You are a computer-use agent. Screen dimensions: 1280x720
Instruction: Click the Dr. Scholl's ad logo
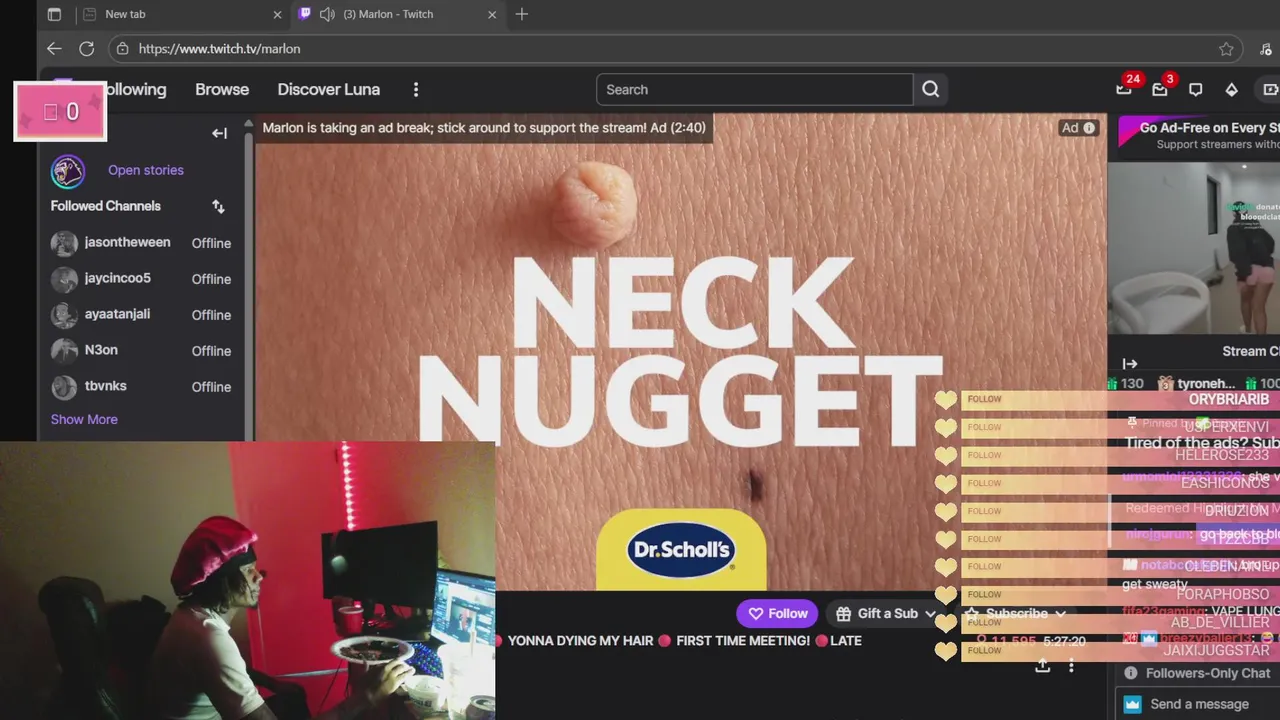pos(681,550)
